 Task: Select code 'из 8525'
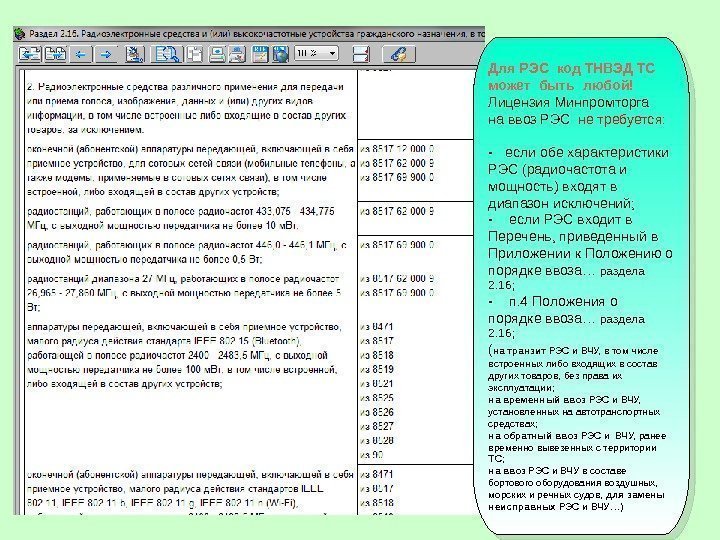(377, 398)
